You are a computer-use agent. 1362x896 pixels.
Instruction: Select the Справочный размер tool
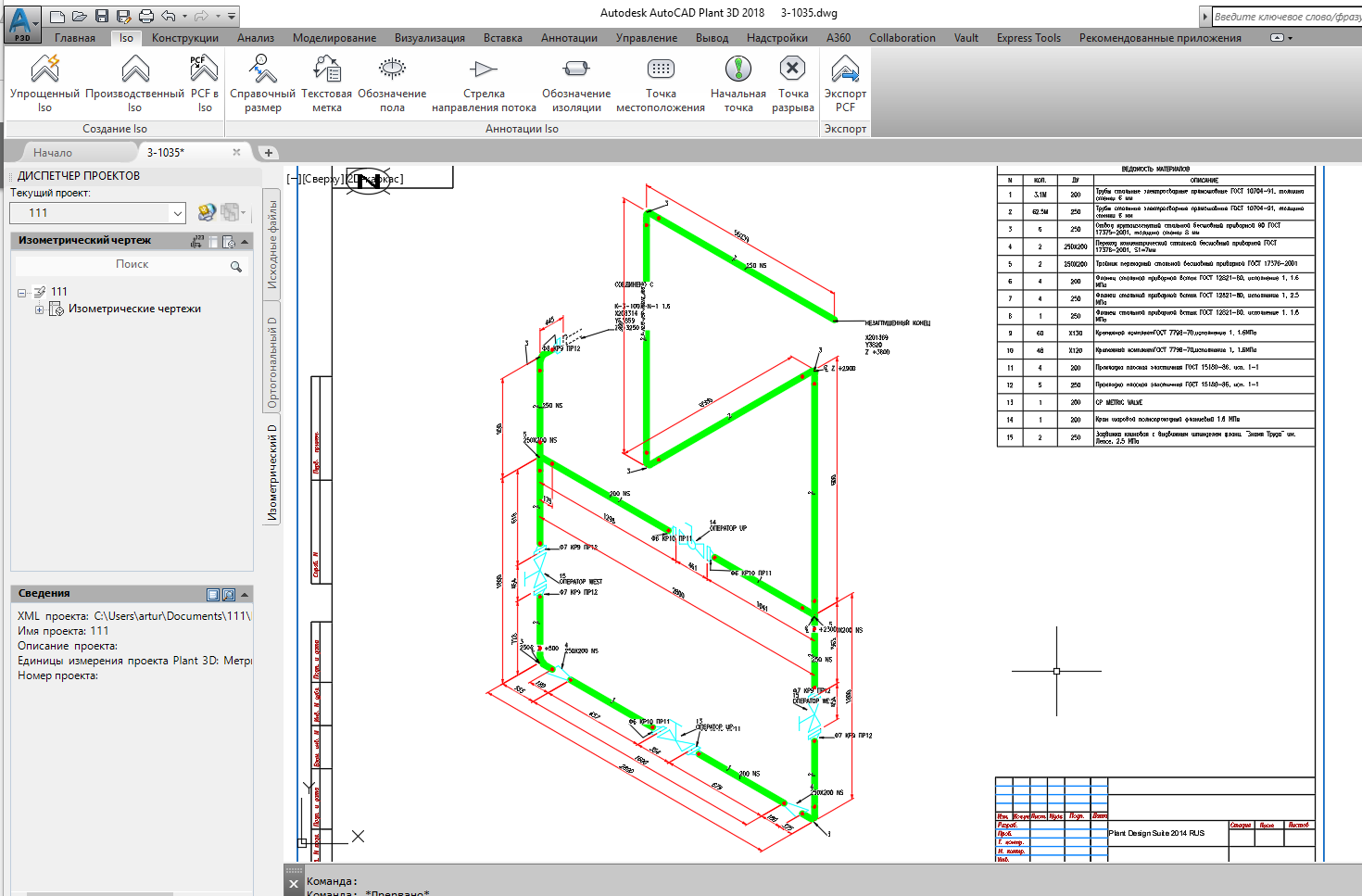pyautogui.click(x=263, y=82)
